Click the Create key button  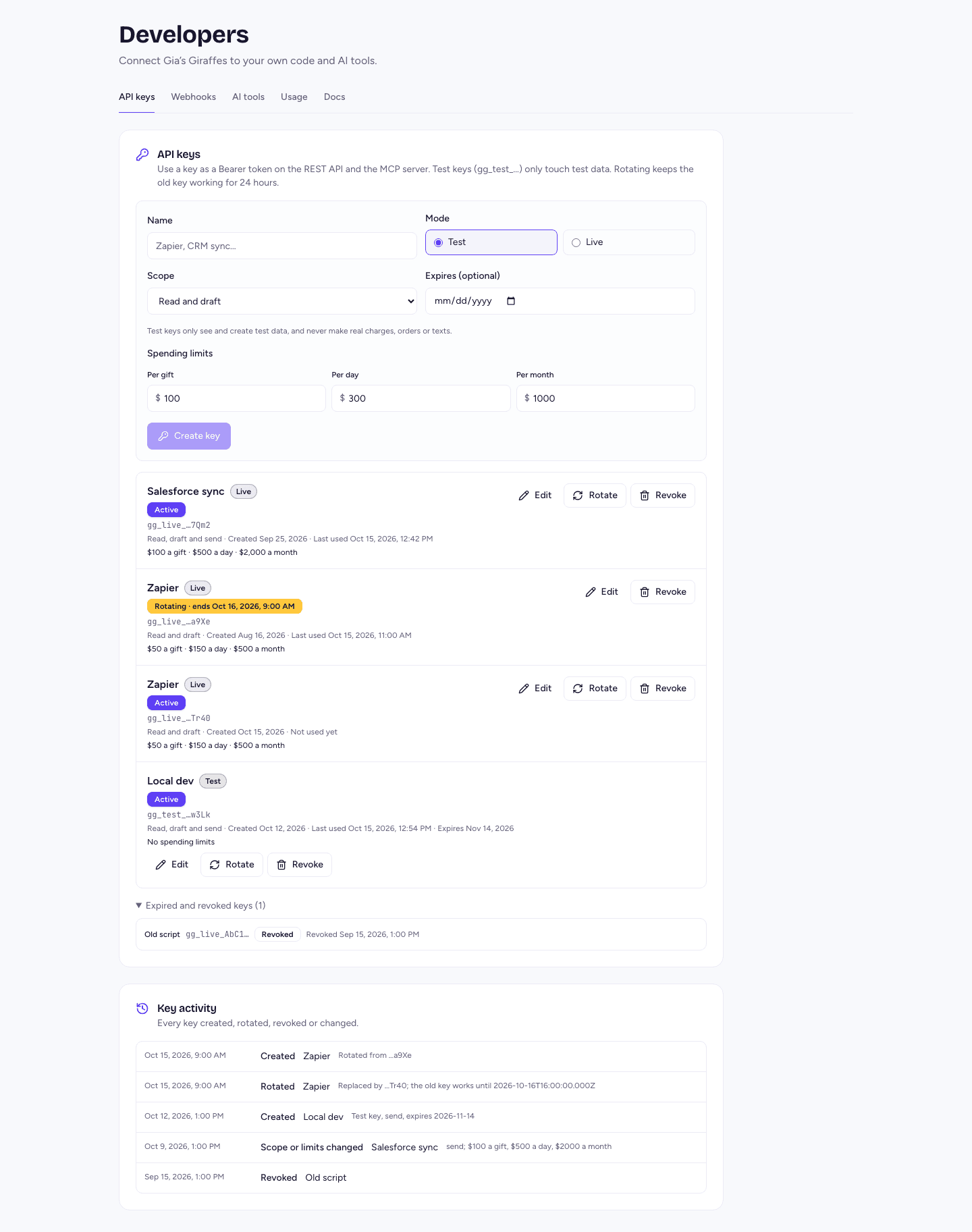[x=189, y=436]
